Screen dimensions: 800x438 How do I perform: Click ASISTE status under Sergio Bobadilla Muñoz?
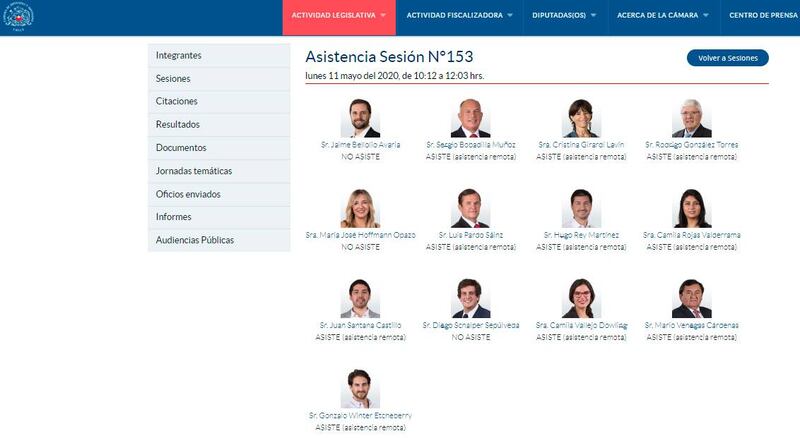(470, 157)
